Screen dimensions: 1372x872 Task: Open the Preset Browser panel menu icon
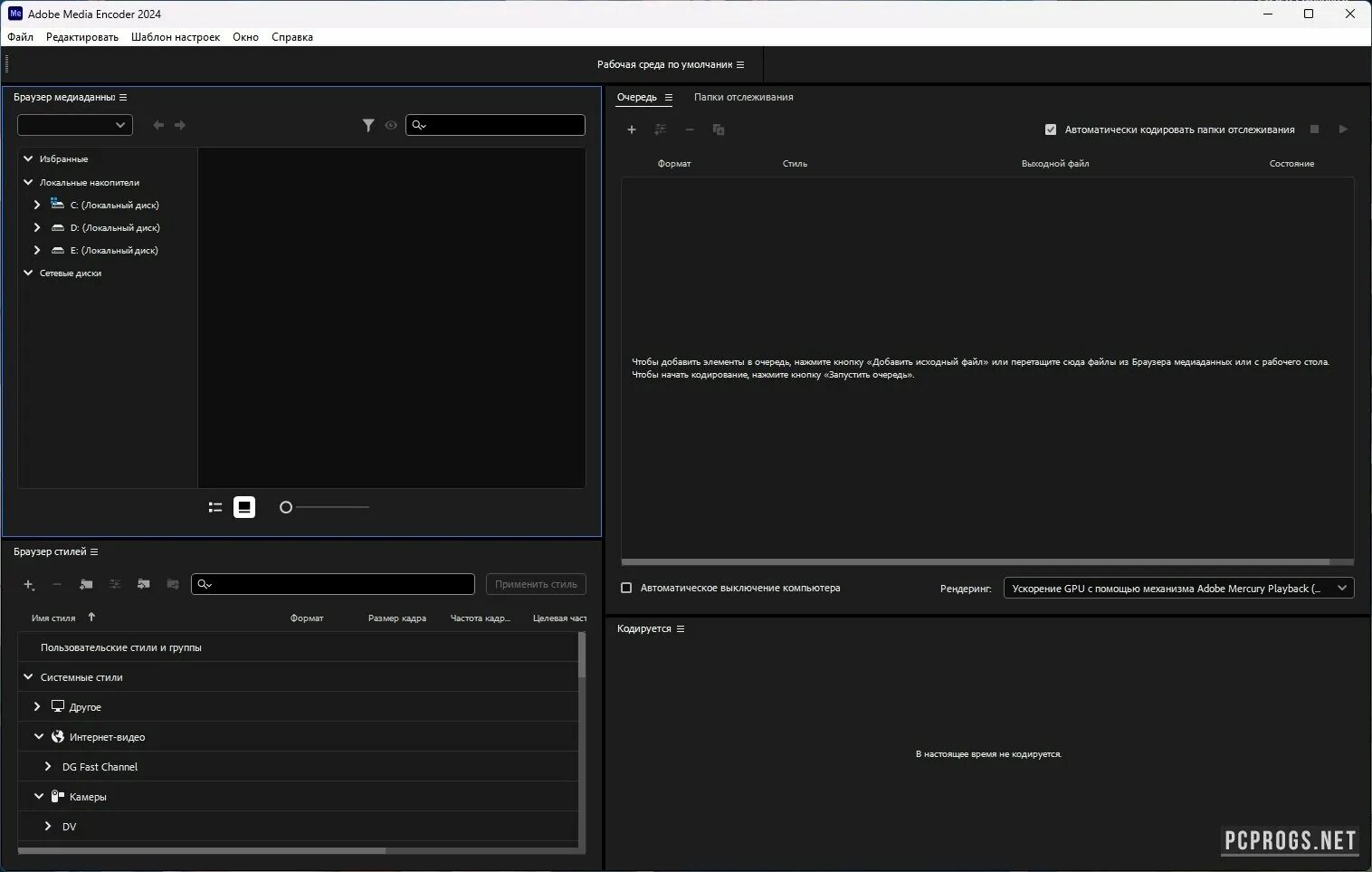click(x=94, y=551)
